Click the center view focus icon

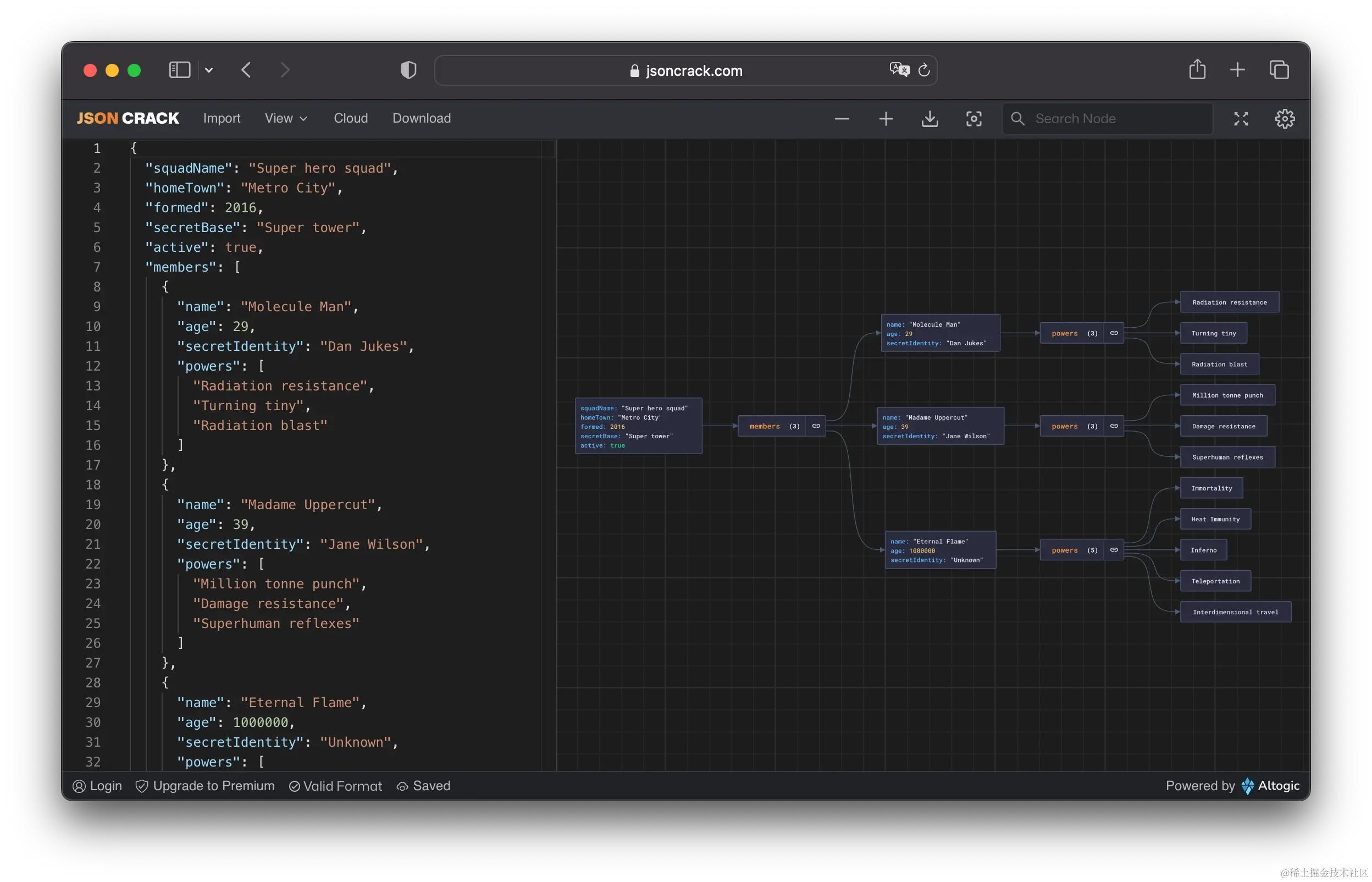973,119
